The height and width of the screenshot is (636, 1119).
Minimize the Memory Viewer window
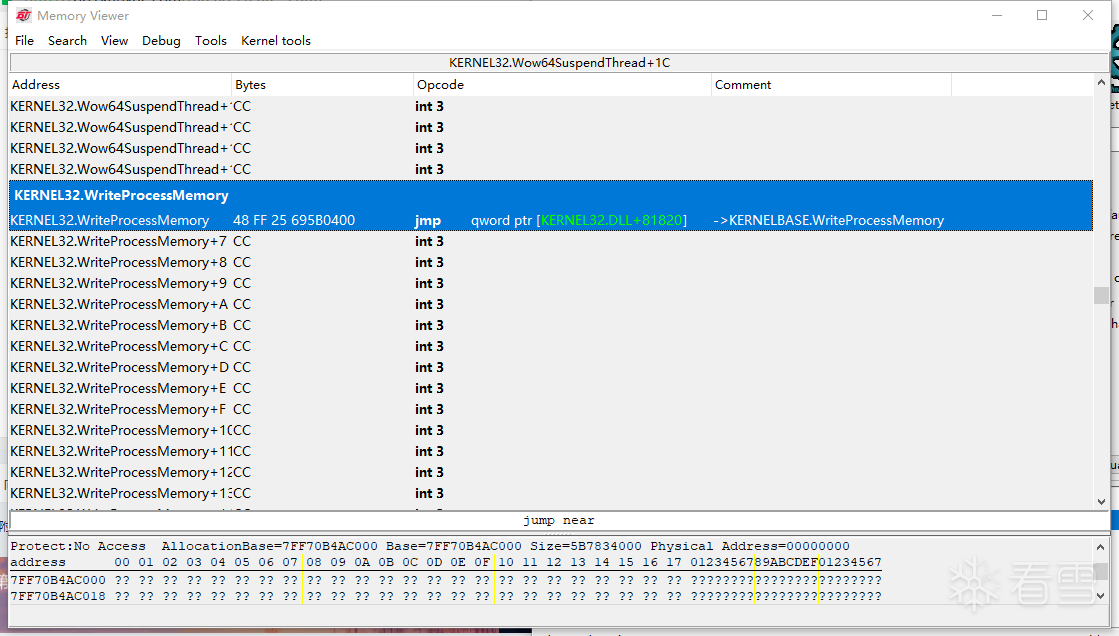997,15
